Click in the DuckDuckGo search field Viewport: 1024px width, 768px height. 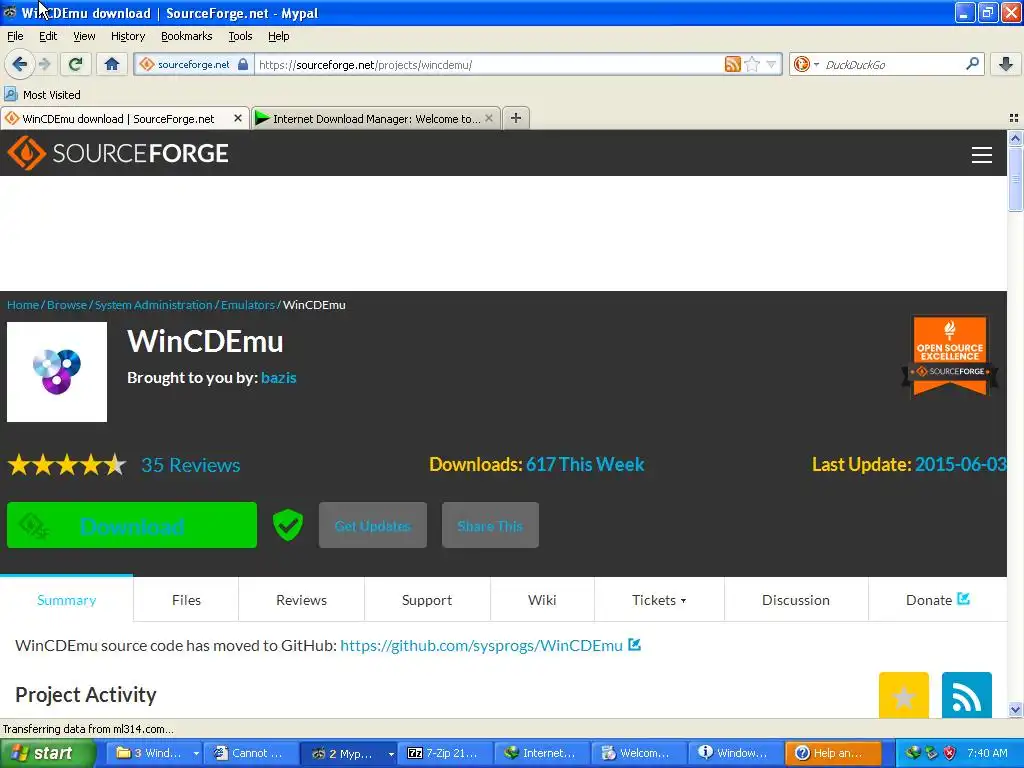891,64
